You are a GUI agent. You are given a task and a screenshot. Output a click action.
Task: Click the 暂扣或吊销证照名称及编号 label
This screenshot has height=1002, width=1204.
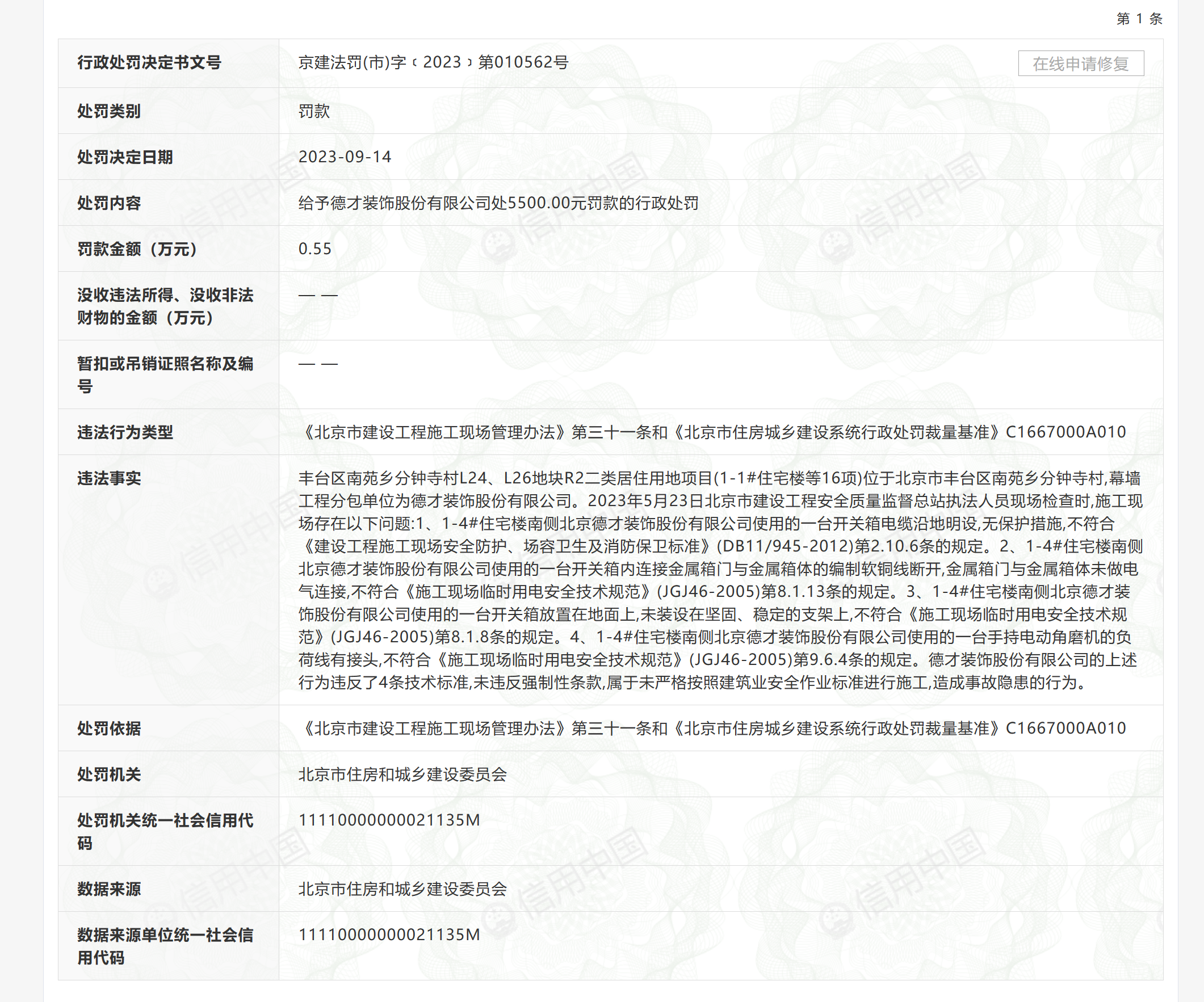click(x=165, y=374)
